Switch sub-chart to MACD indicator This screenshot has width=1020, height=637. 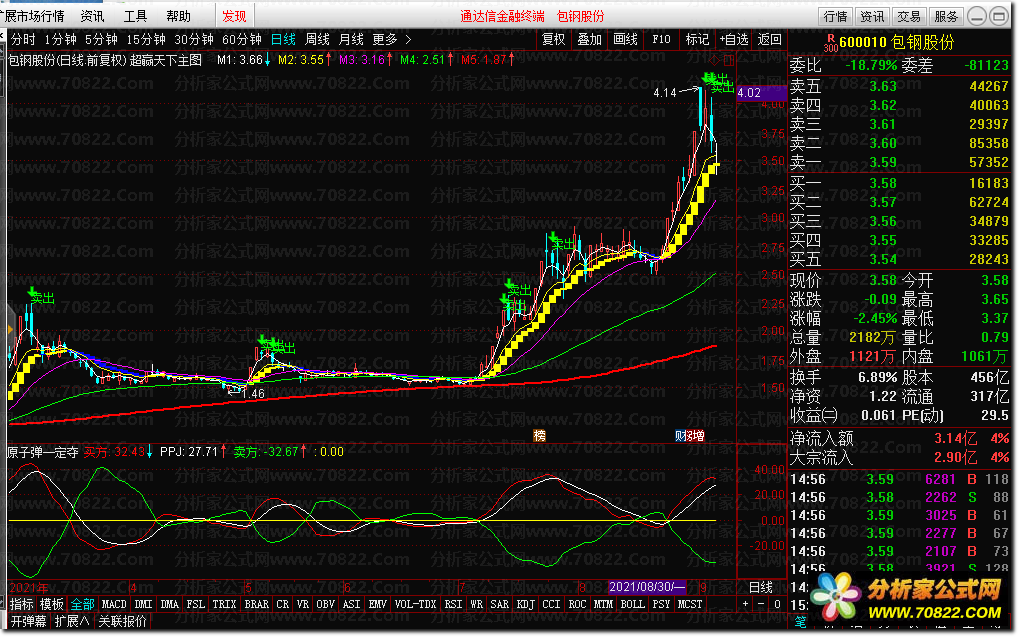point(114,604)
